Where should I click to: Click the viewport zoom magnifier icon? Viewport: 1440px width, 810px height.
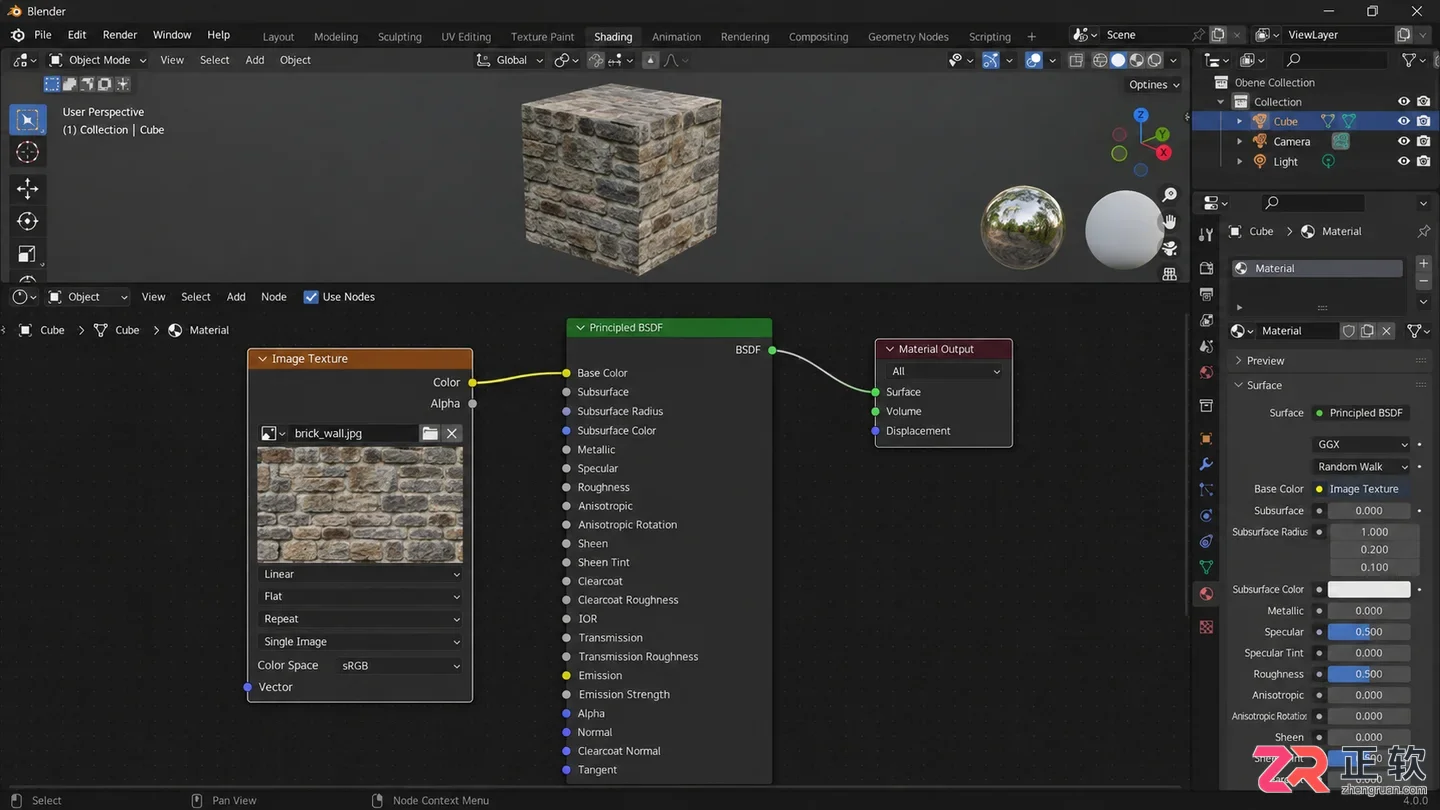point(1169,195)
